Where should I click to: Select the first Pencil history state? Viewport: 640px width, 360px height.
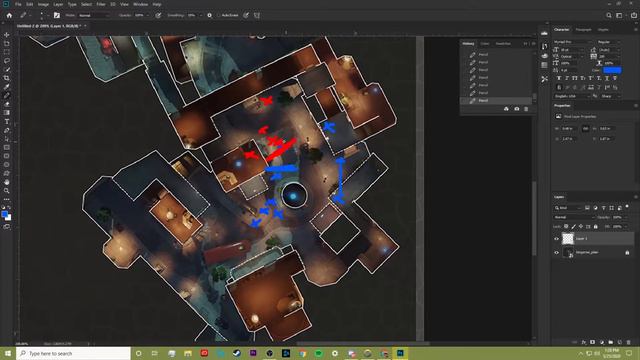pos(496,54)
